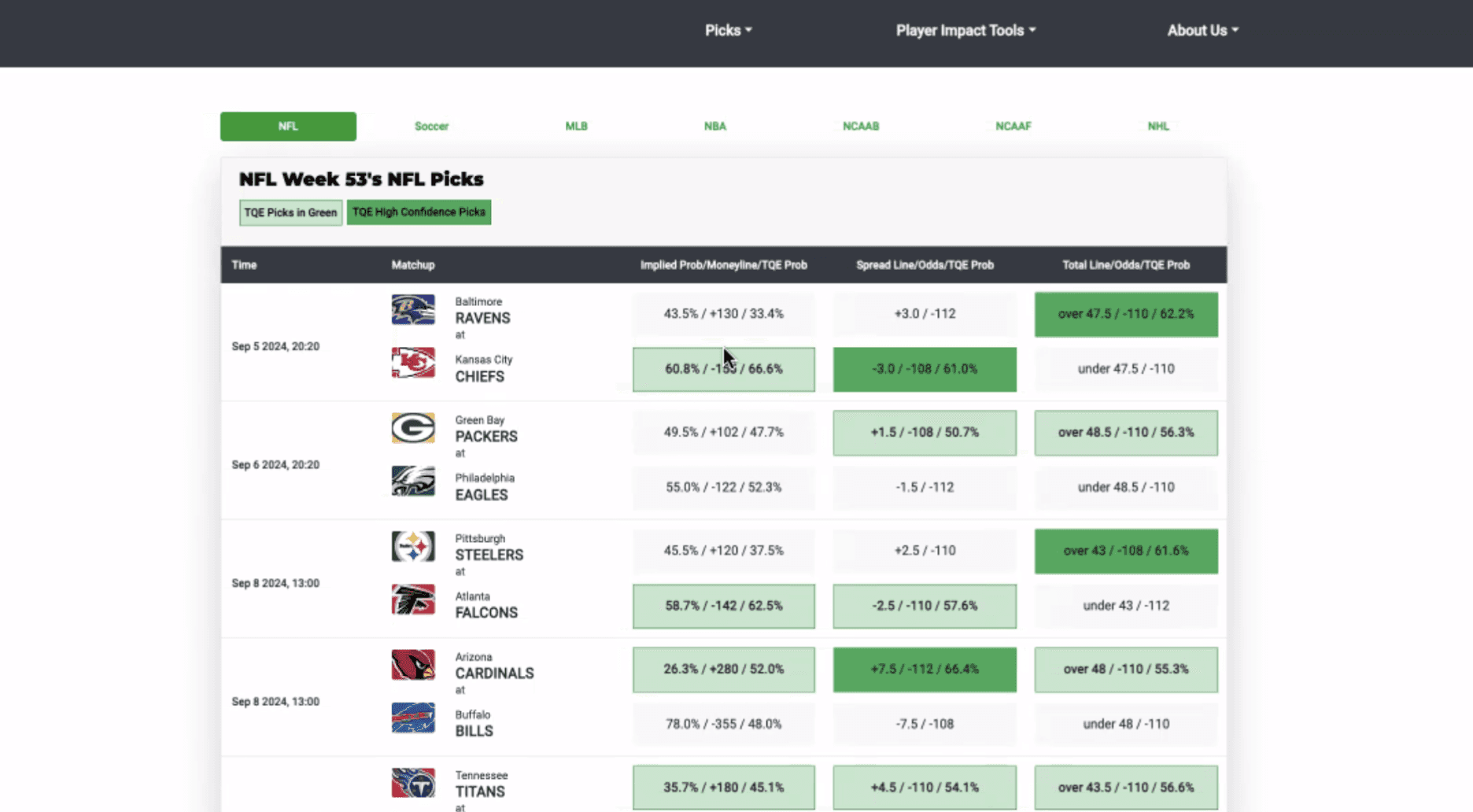The image size is (1473, 812).
Task: Click under 48 / -110 total
Action: 1126,724
